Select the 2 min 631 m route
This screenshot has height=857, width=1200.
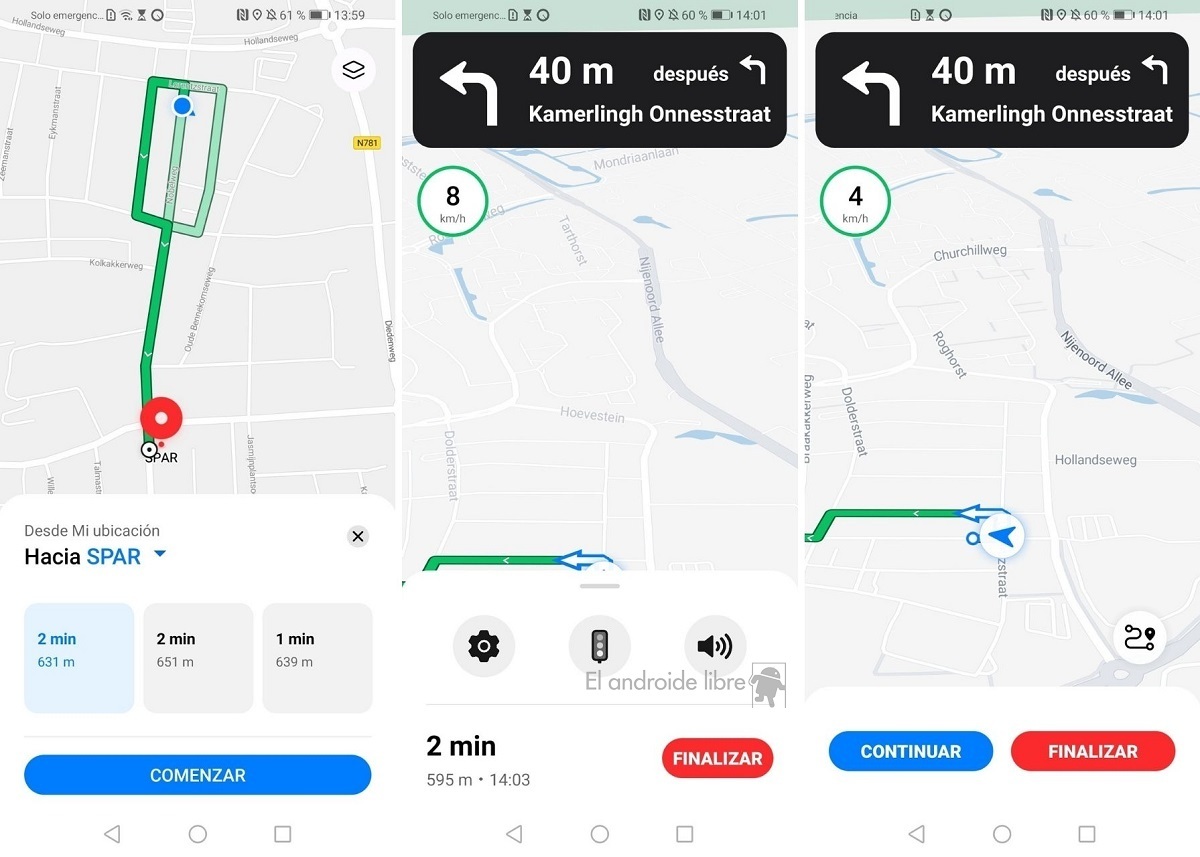(x=79, y=658)
